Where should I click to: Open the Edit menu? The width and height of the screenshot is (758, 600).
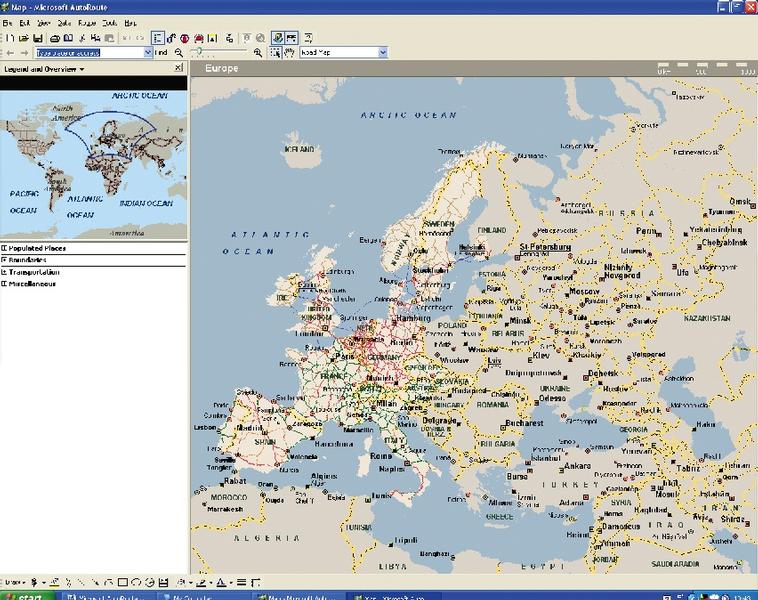pyautogui.click(x=25, y=23)
